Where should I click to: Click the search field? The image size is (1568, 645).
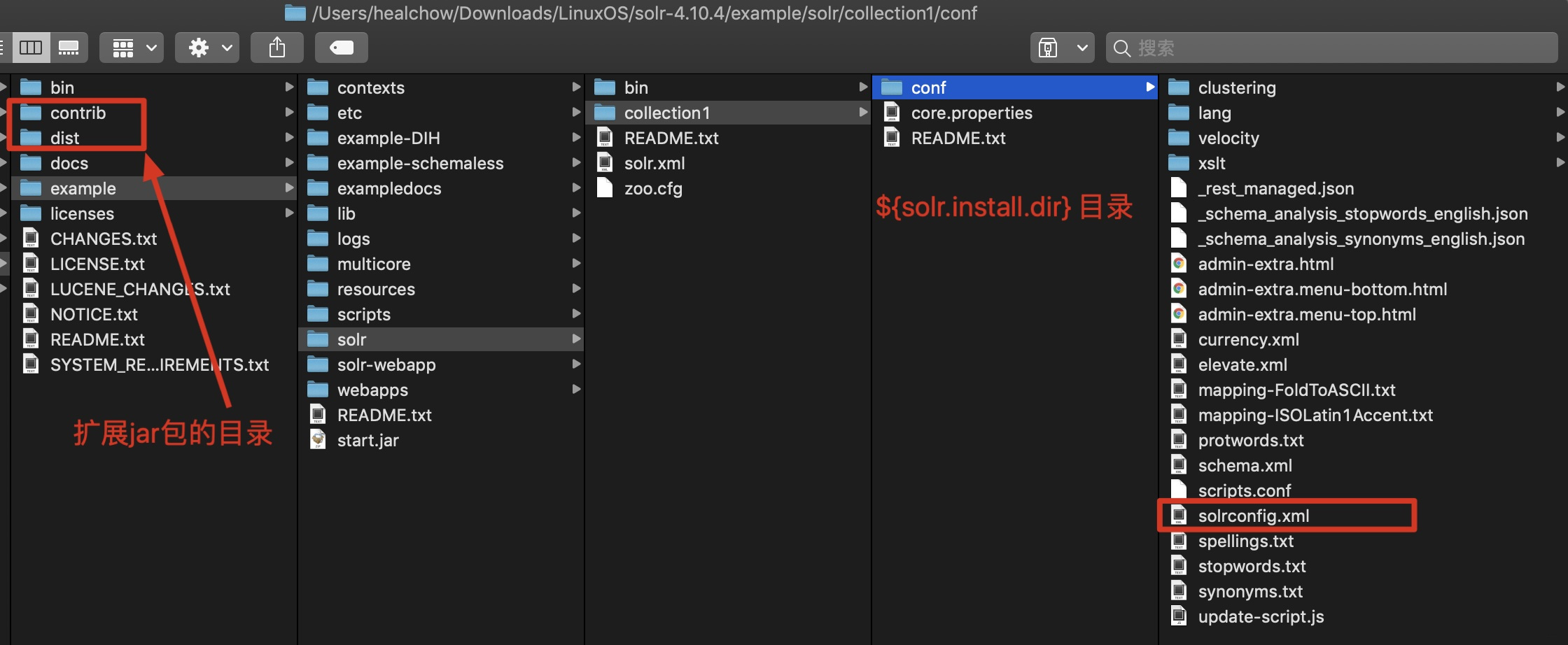(1331, 48)
